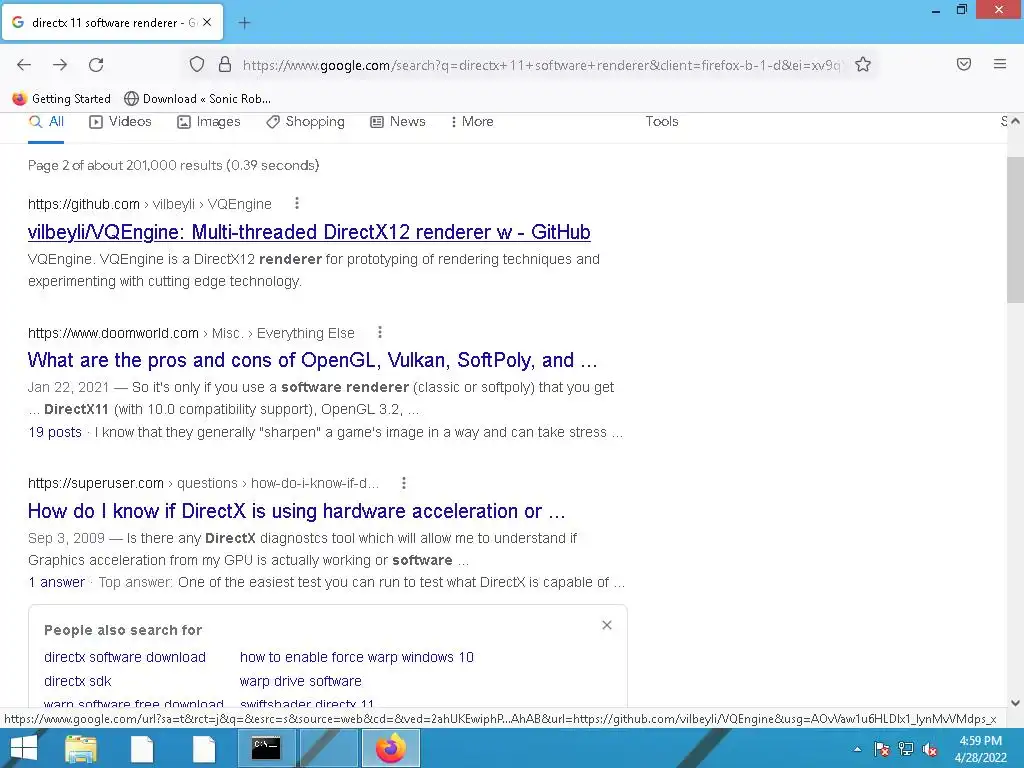Open the taskbar clock showing 4:59 PM
1024x768 pixels.
click(981, 749)
